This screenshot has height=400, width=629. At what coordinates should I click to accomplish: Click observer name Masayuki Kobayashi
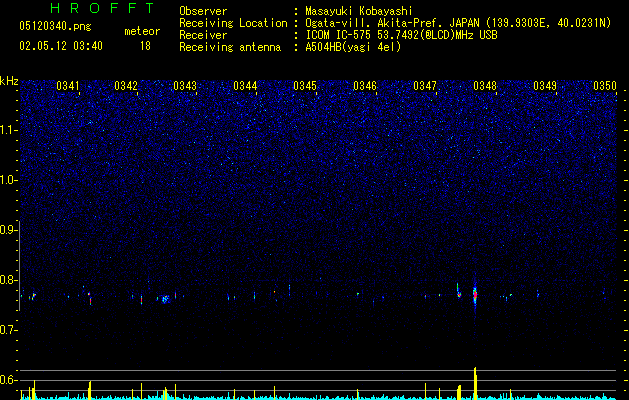tap(359, 11)
